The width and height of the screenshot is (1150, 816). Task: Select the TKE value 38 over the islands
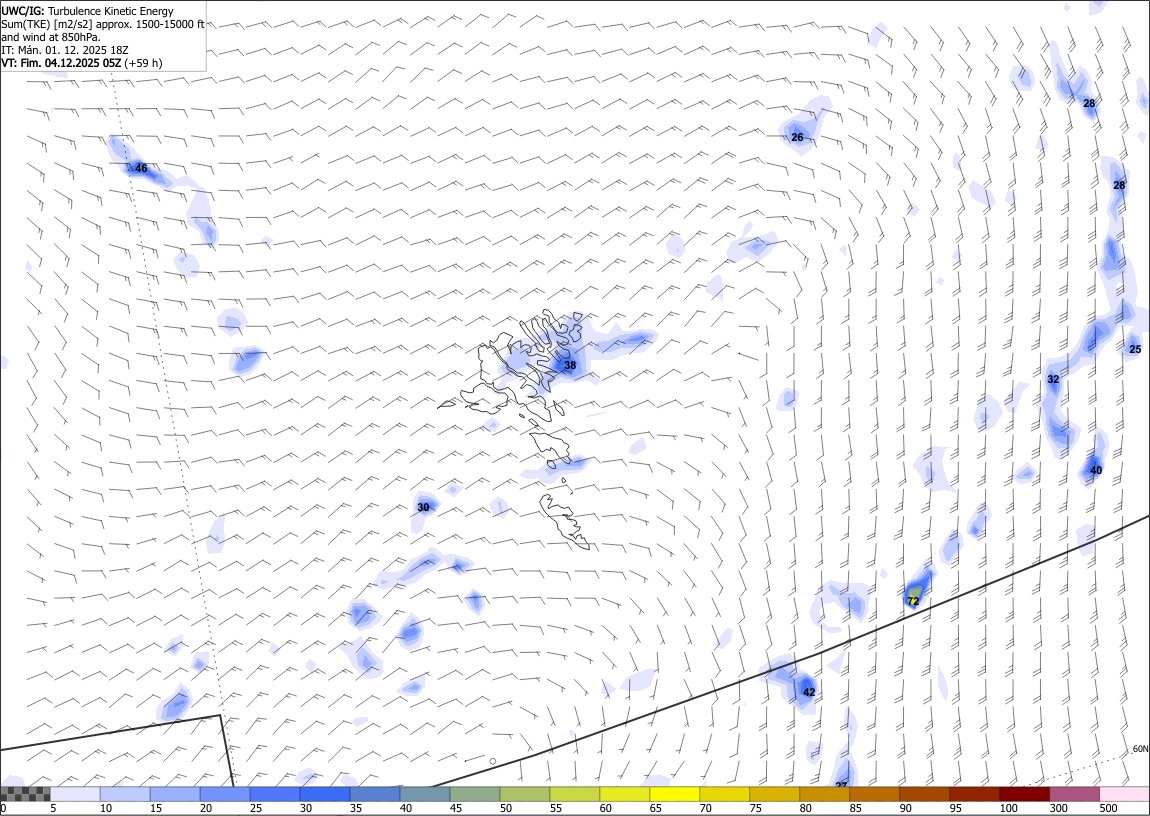[570, 365]
